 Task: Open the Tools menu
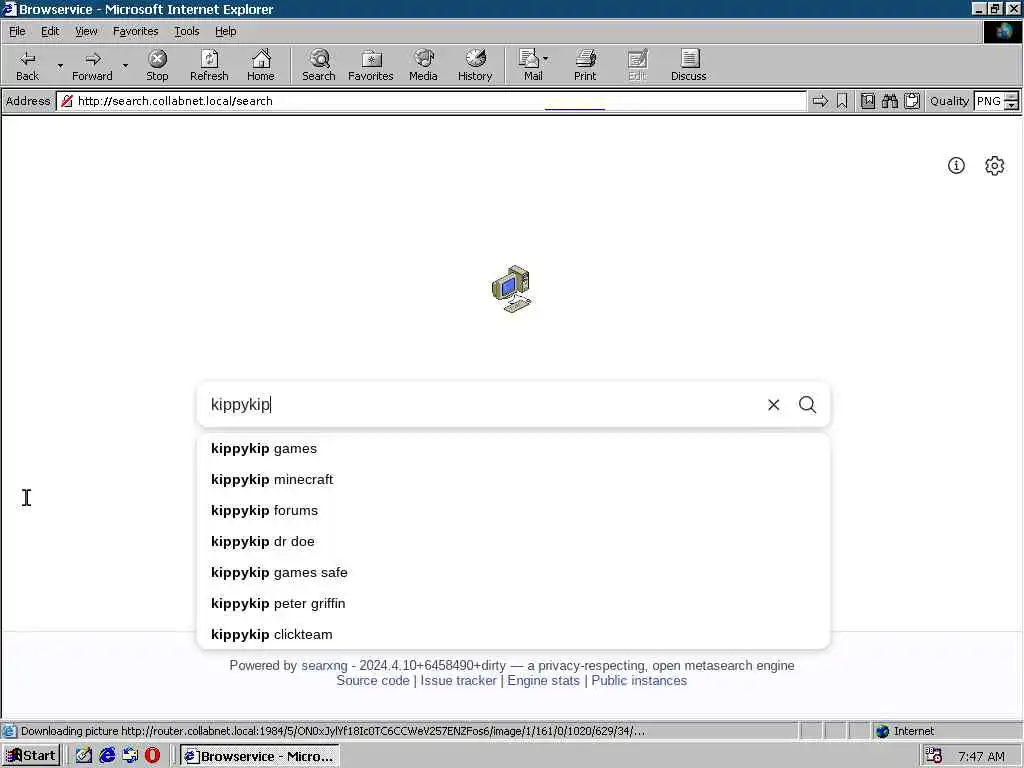coord(186,31)
